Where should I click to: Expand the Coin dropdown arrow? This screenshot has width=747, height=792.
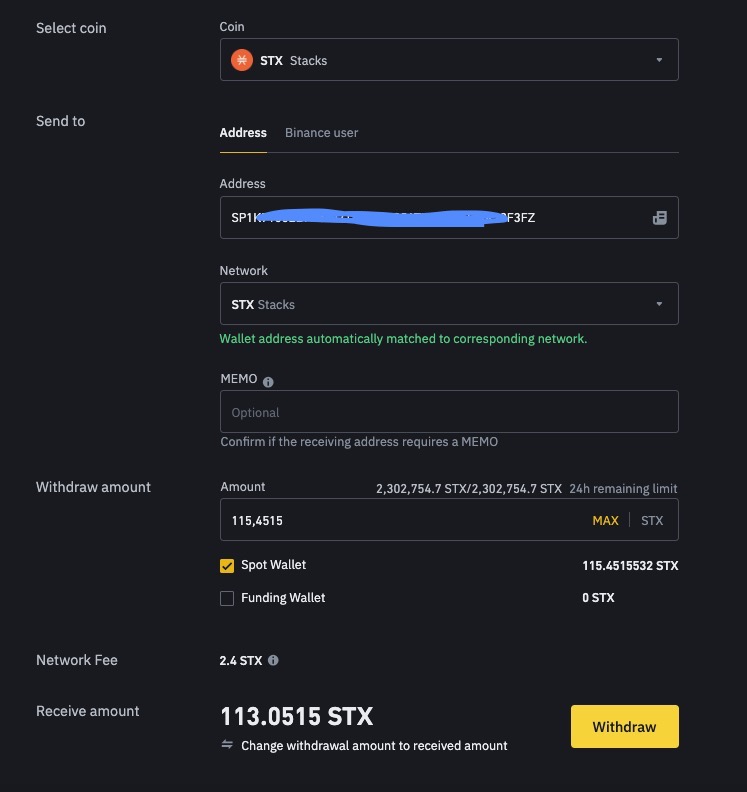pyautogui.click(x=659, y=61)
